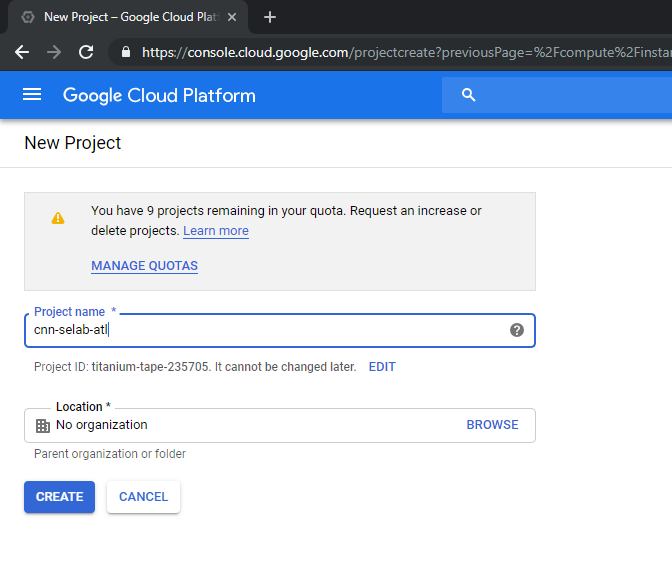Click EDIT next to Project ID
This screenshot has height=561, width=672.
(x=382, y=367)
